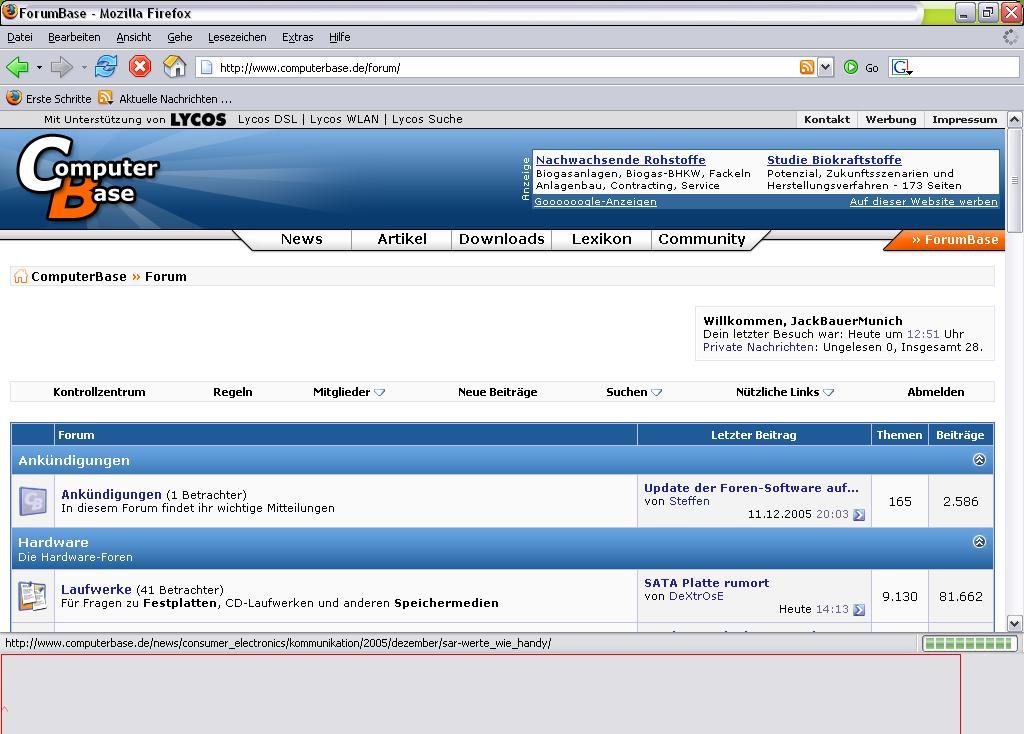Click Auf dieser Website werben link
The width and height of the screenshot is (1024, 734).
[923, 202]
